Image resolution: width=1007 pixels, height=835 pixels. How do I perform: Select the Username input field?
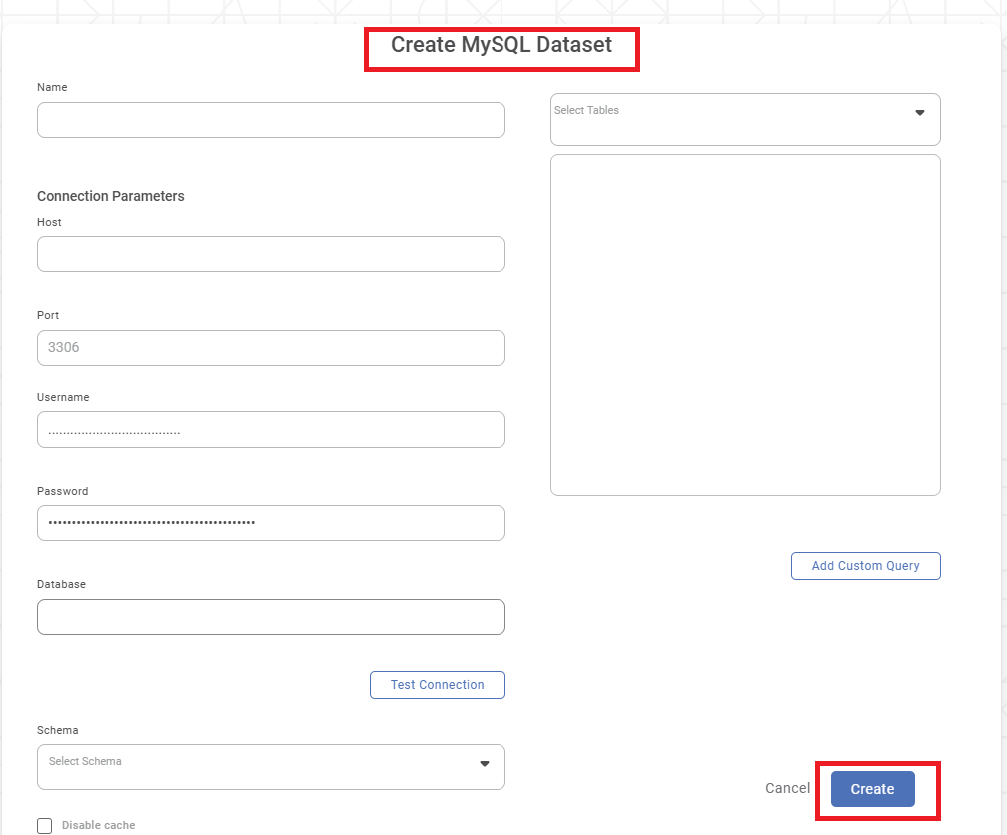270,430
